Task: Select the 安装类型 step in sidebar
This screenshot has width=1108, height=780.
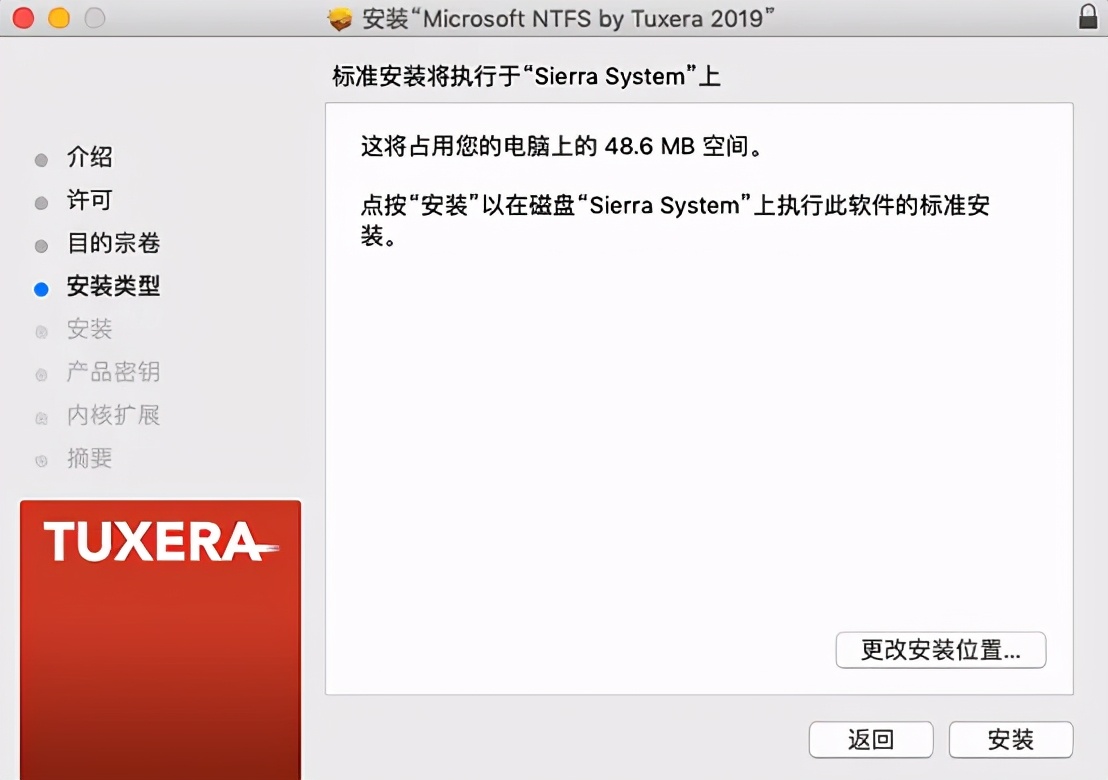Action: (x=113, y=286)
